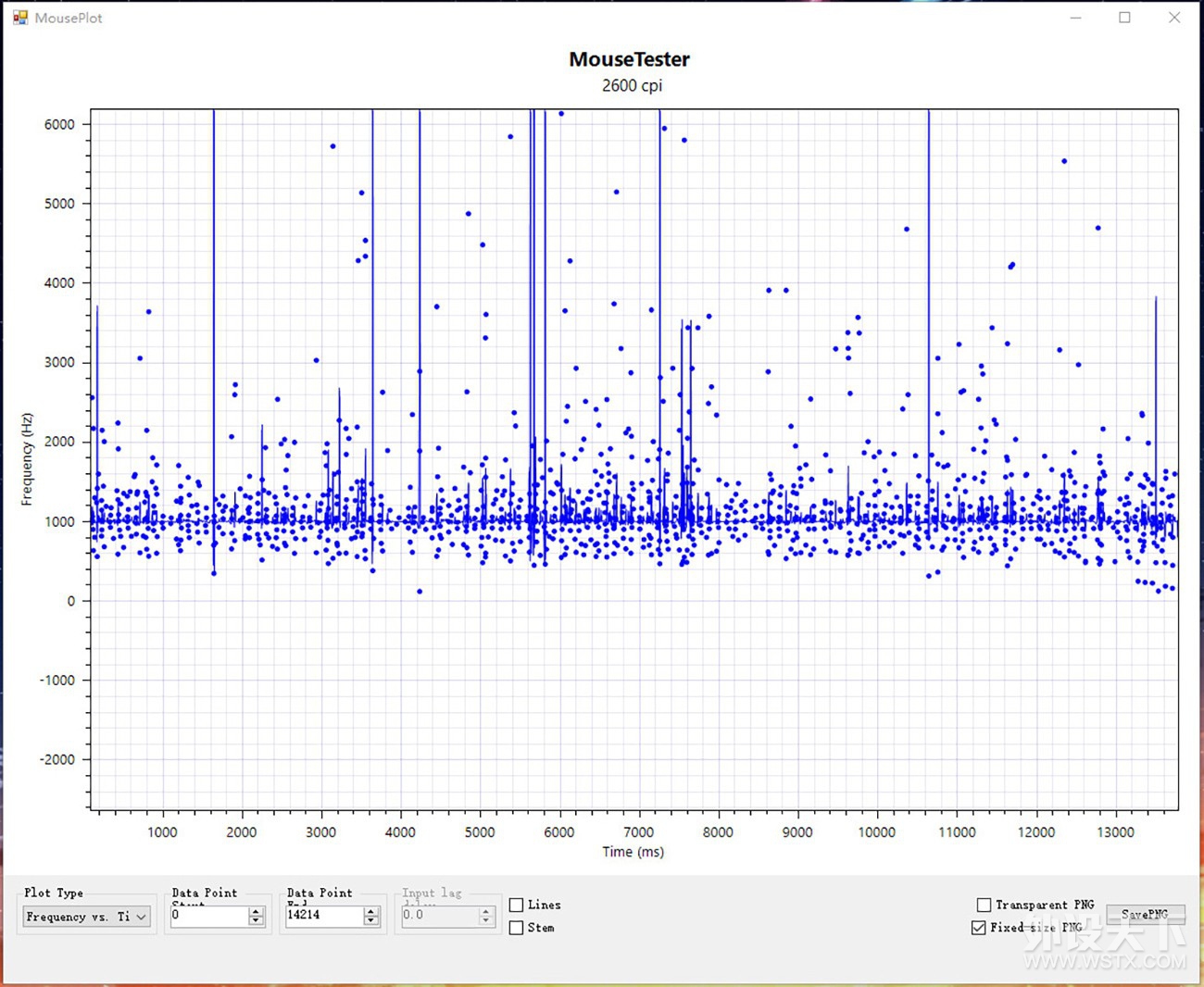1204x987 pixels.
Task: Tick the Transparent PNG checkbox
Action: (x=984, y=905)
